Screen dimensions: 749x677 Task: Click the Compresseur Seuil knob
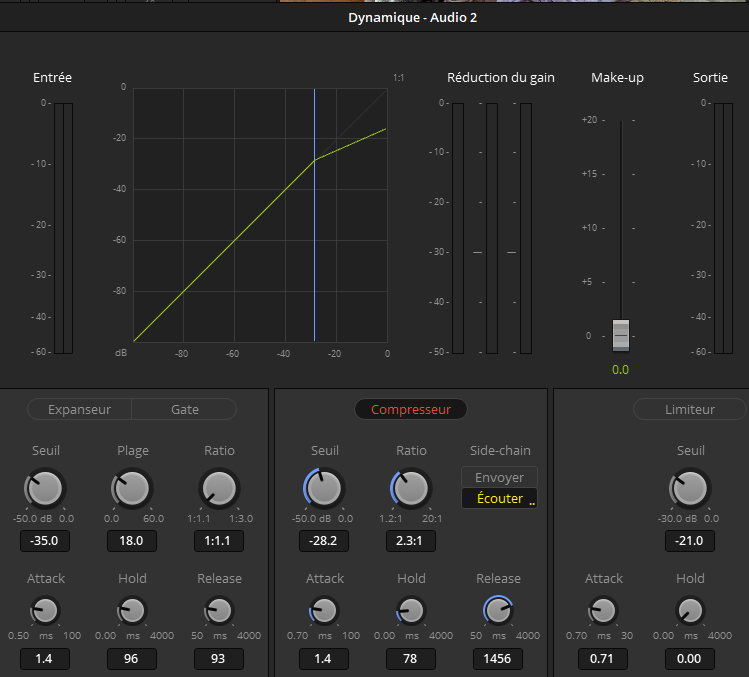pyautogui.click(x=323, y=489)
